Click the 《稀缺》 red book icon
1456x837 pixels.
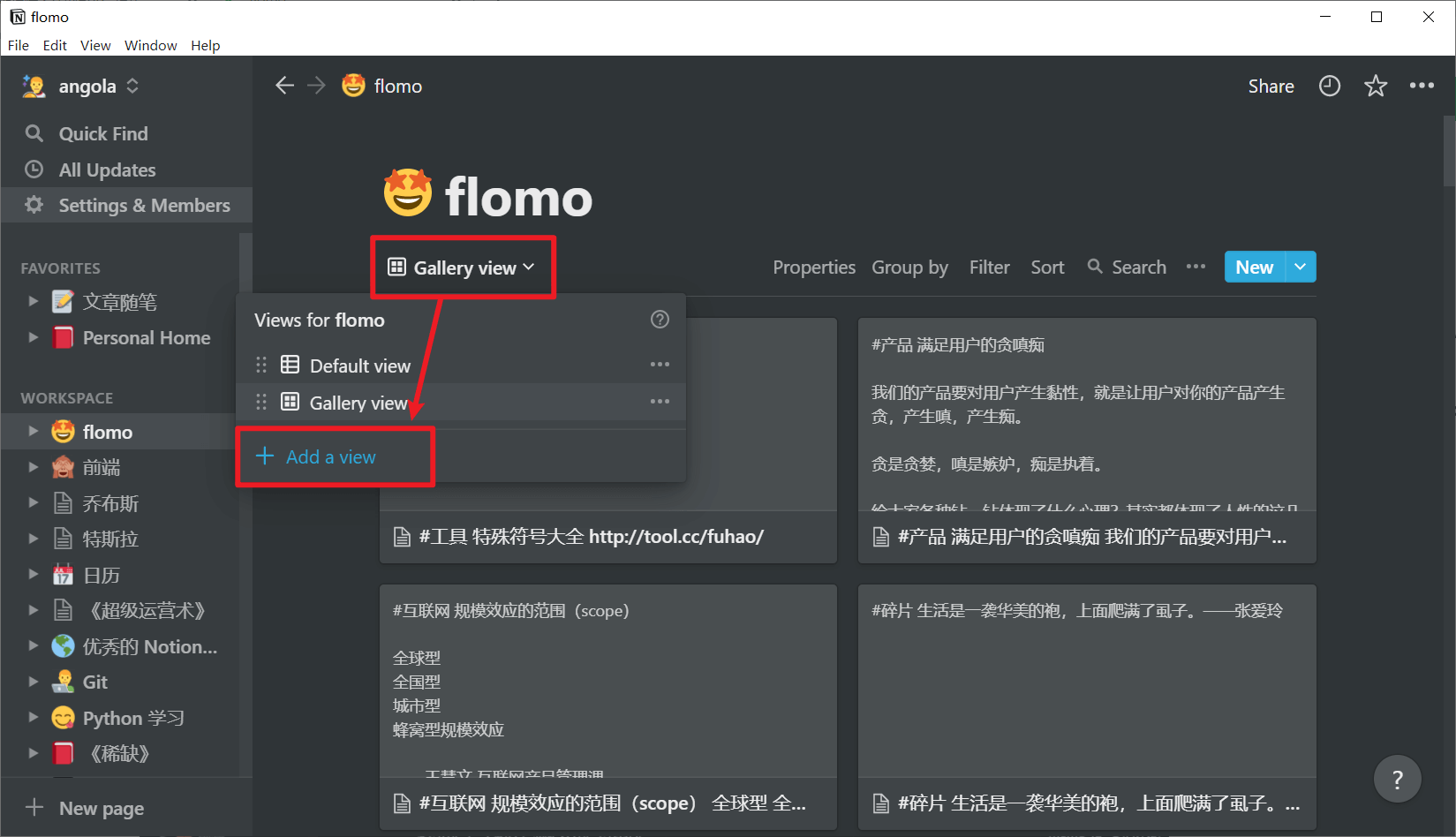[63, 753]
